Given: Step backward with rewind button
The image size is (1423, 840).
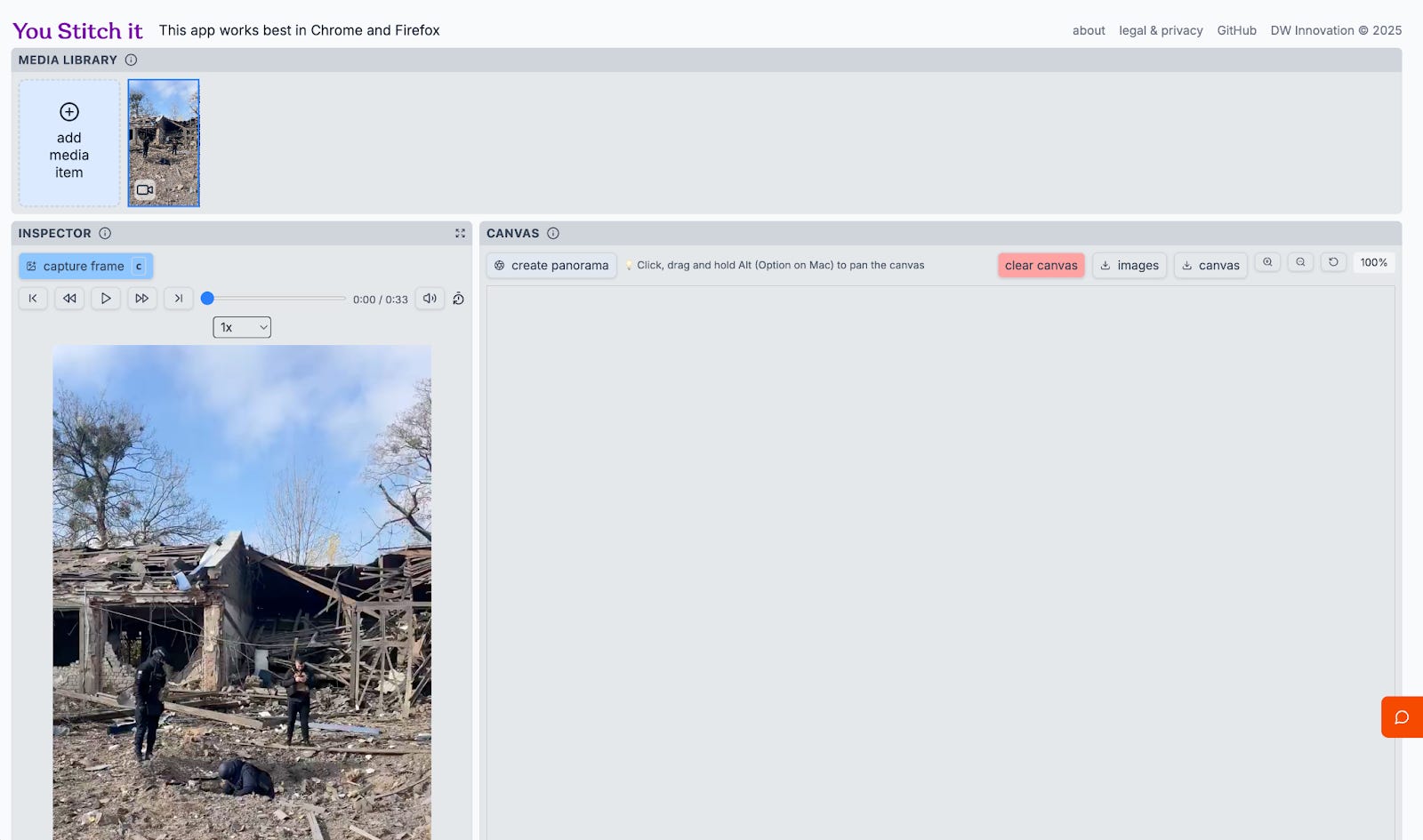Looking at the screenshot, I should pyautogui.click(x=69, y=299).
